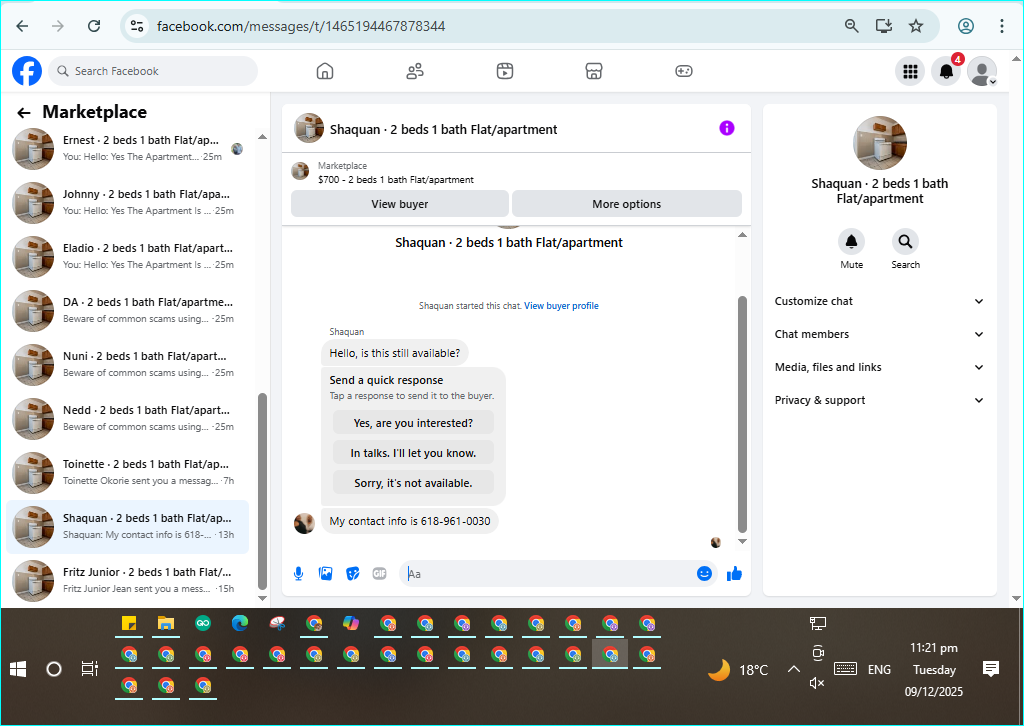Click the install app icon in address bar
1024x726 pixels.
pyautogui.click(x=884, y=26)
